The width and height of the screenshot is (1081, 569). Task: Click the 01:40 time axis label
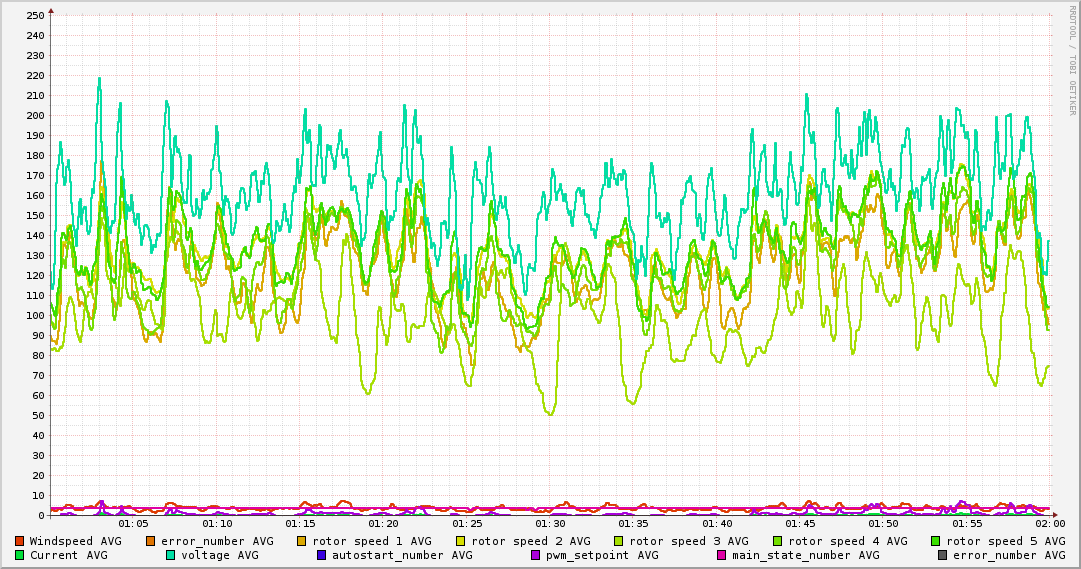point(717,524)
